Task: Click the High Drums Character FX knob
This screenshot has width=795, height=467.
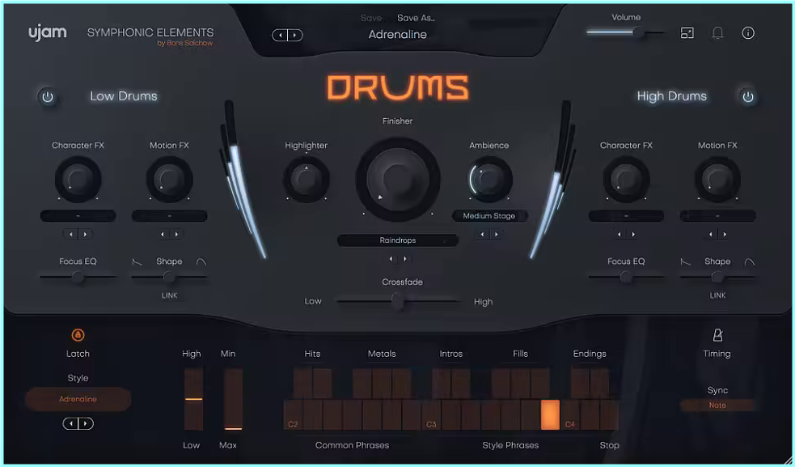Action: pos(626,179)
